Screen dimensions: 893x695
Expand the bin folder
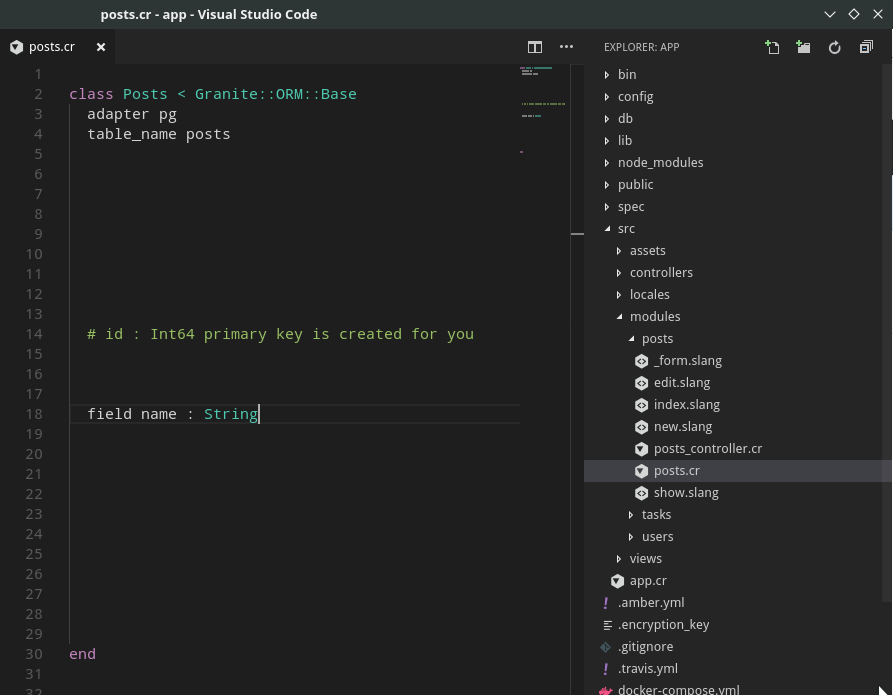click(607, 75)
